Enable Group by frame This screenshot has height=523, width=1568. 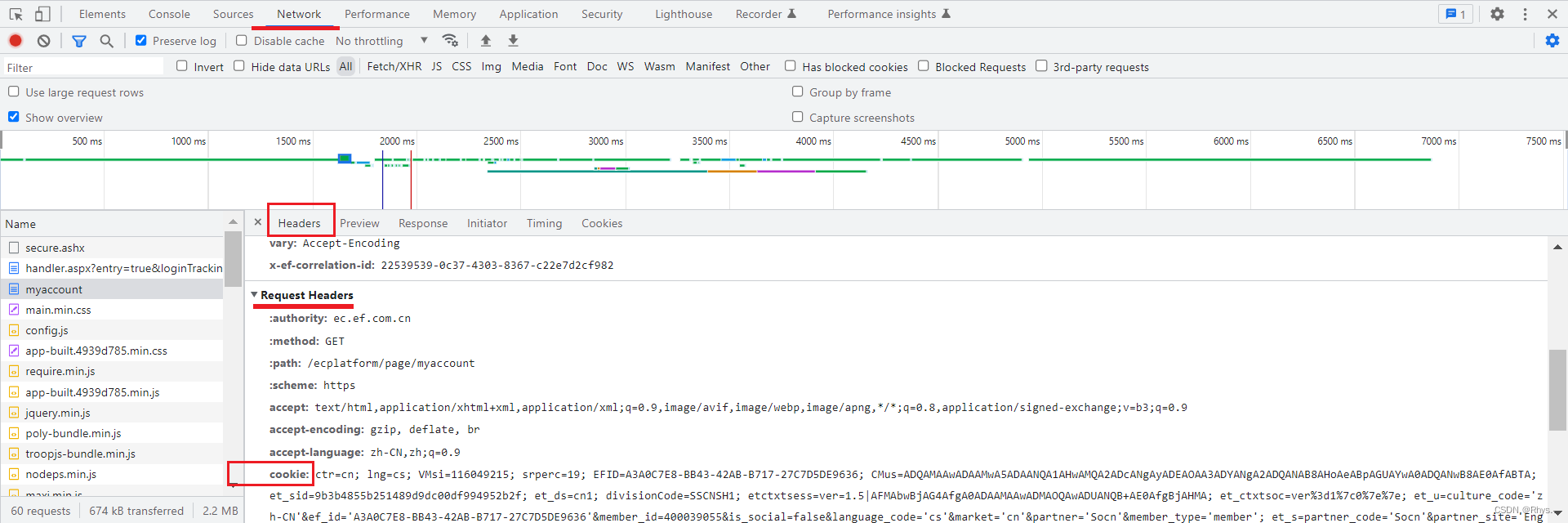pos(798,92)
